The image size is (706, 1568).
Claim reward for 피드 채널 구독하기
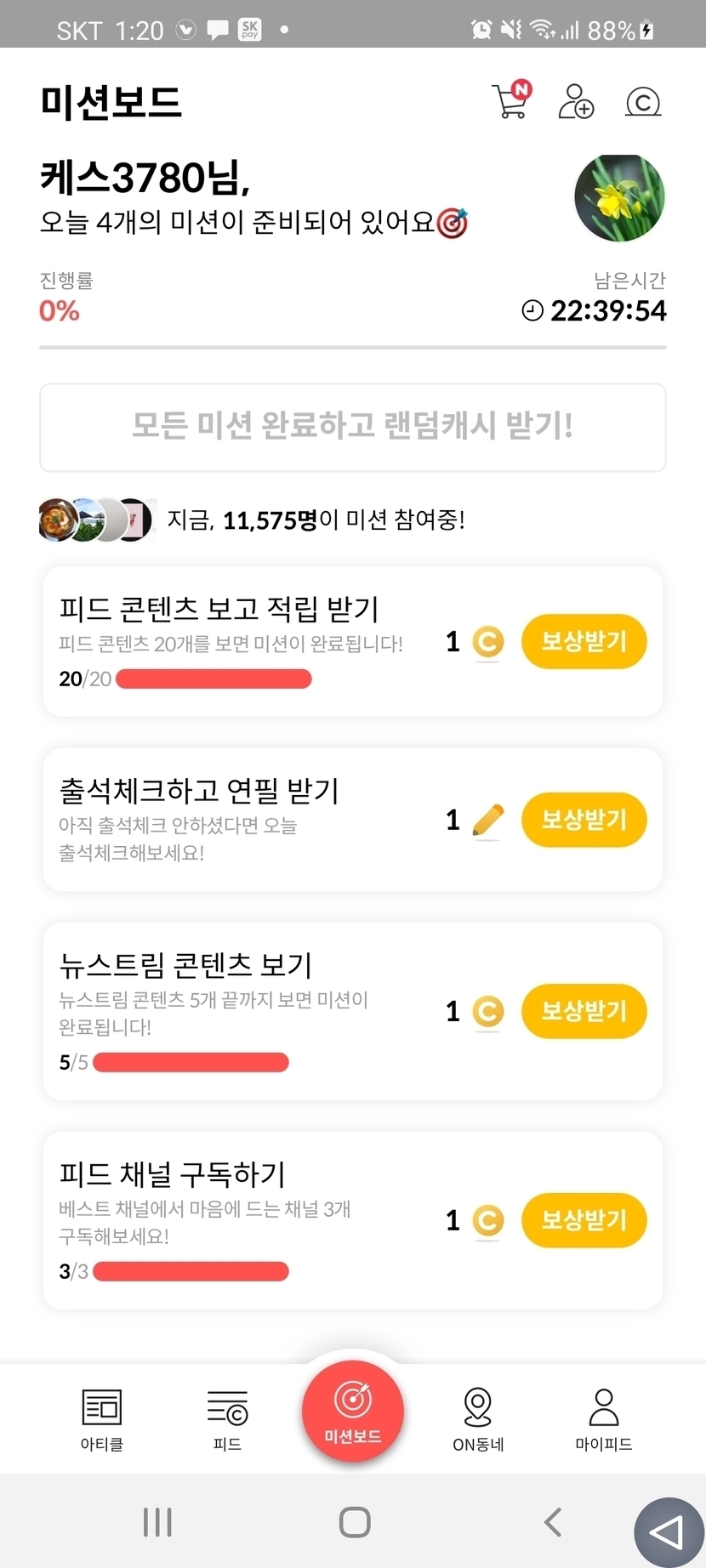click(584, 1220)
